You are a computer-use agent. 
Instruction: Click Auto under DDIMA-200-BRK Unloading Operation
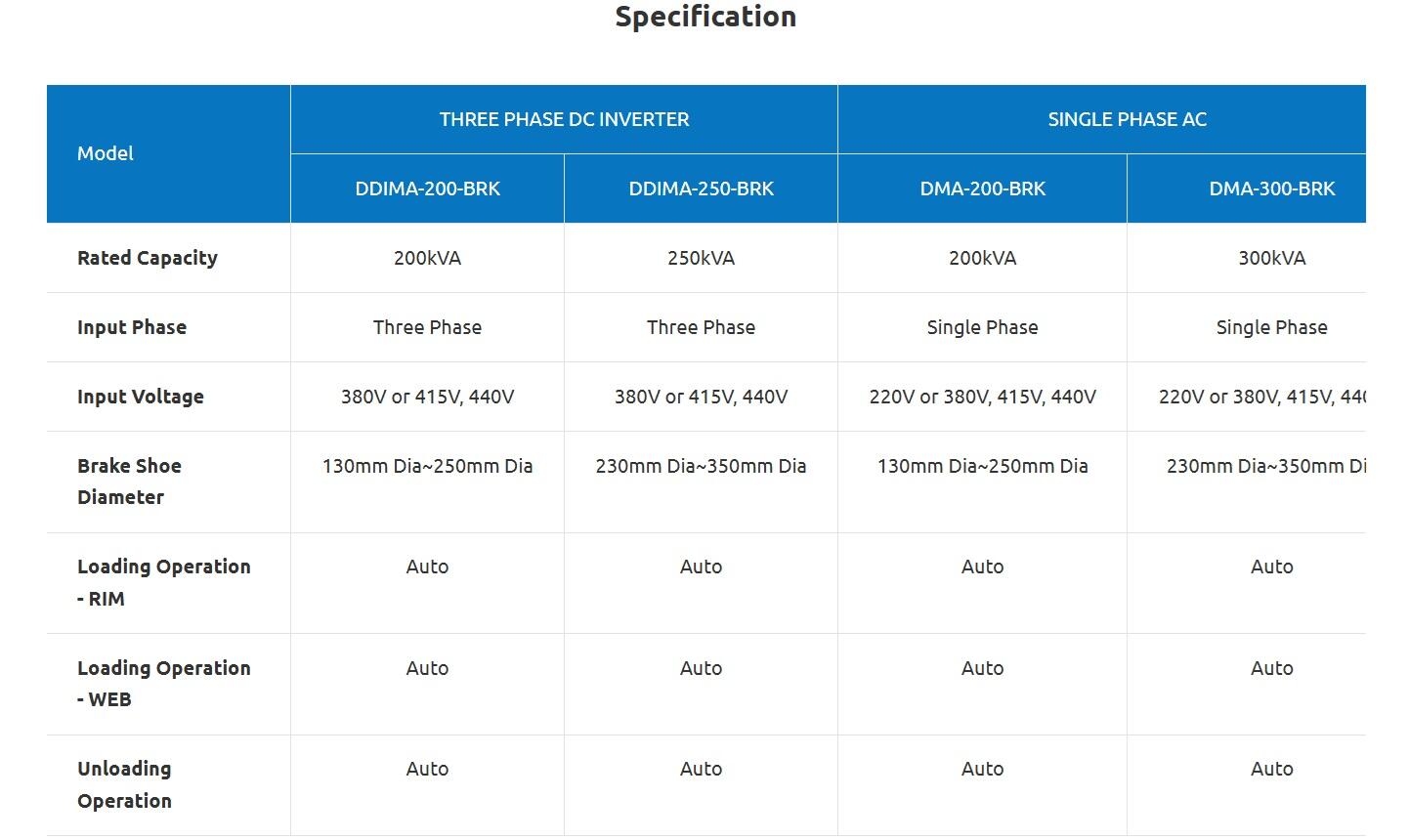[x=427, y=769]
